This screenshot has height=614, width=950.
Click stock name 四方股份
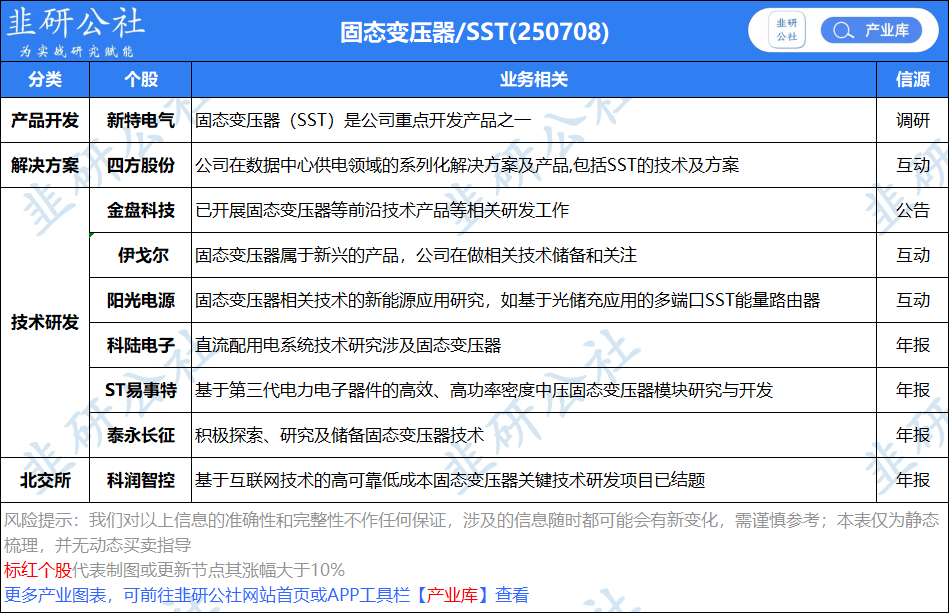coord(141,165)
